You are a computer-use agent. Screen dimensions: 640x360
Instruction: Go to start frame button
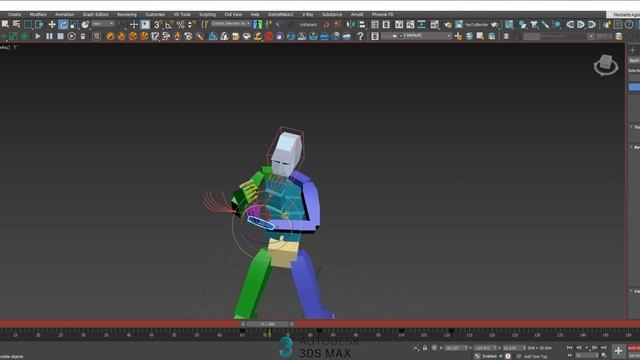569,347
